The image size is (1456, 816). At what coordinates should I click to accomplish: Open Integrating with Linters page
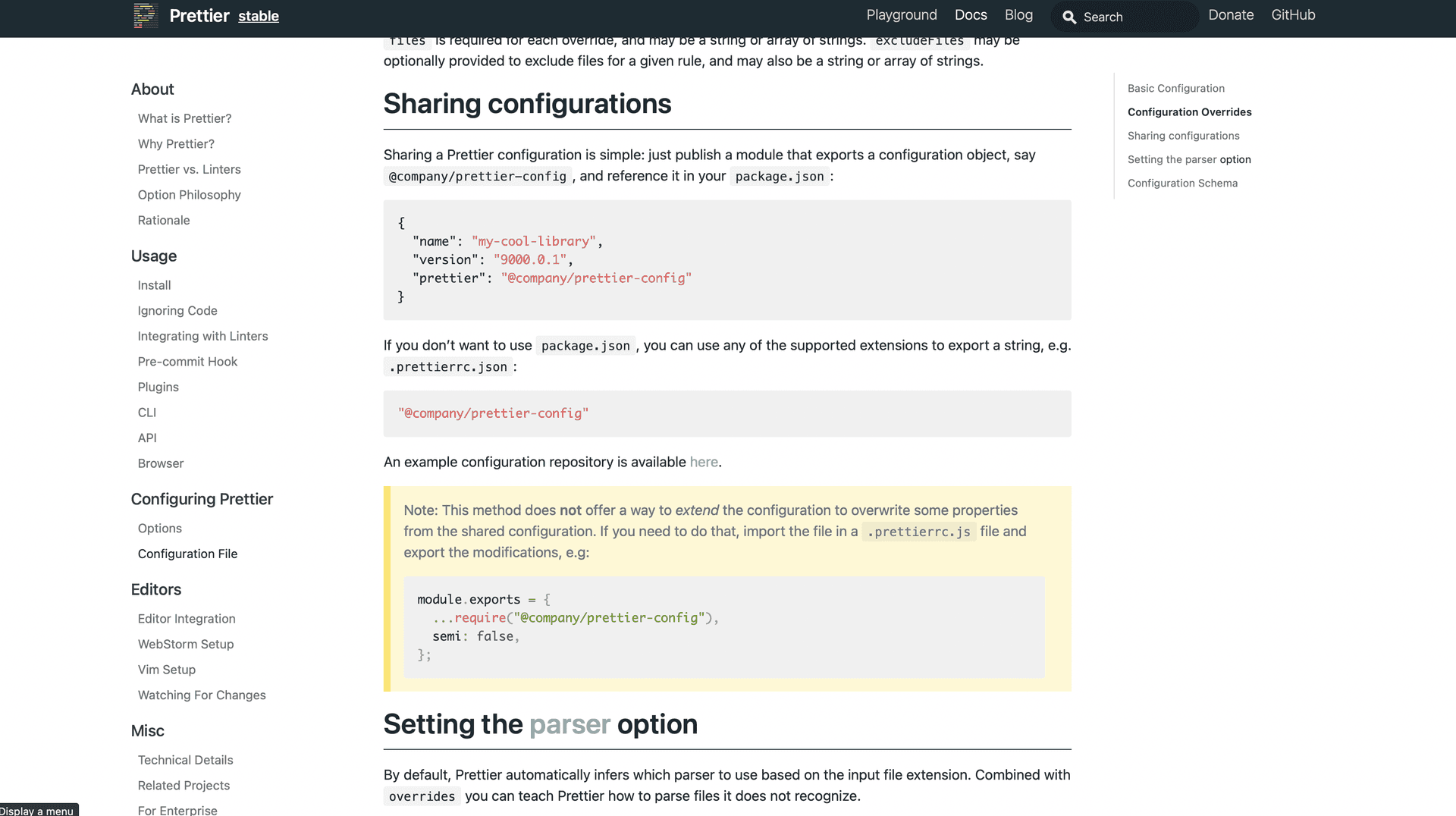pyautogui.click(x=202, y=336)
